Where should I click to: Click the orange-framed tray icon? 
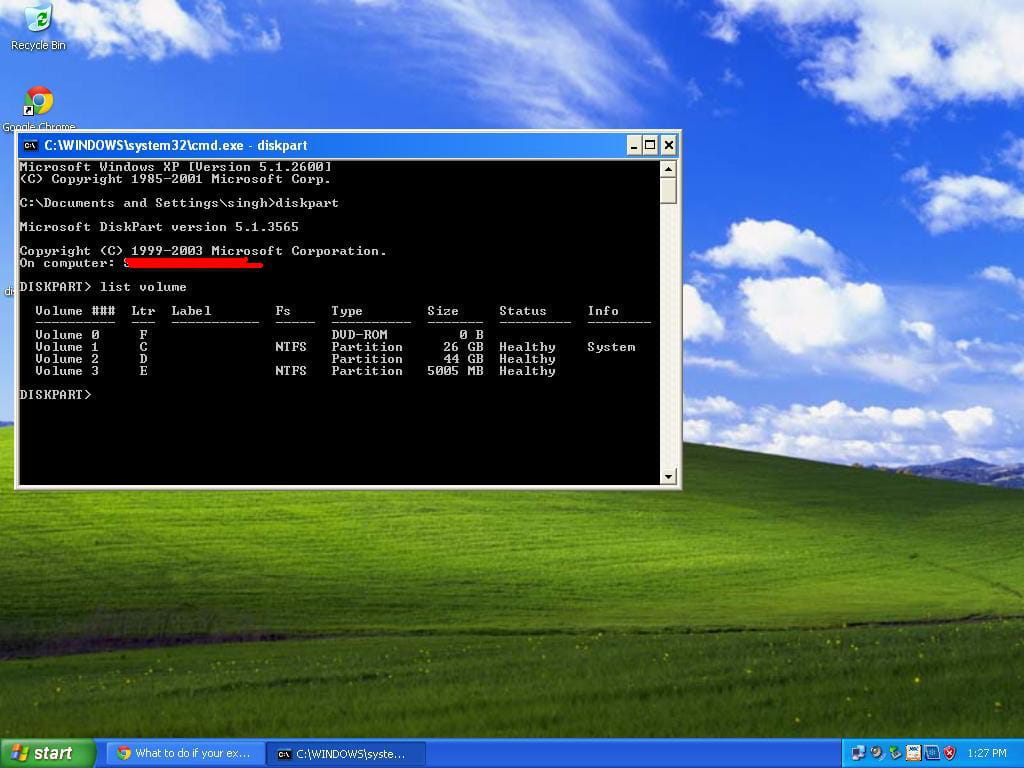coord(913,754)
